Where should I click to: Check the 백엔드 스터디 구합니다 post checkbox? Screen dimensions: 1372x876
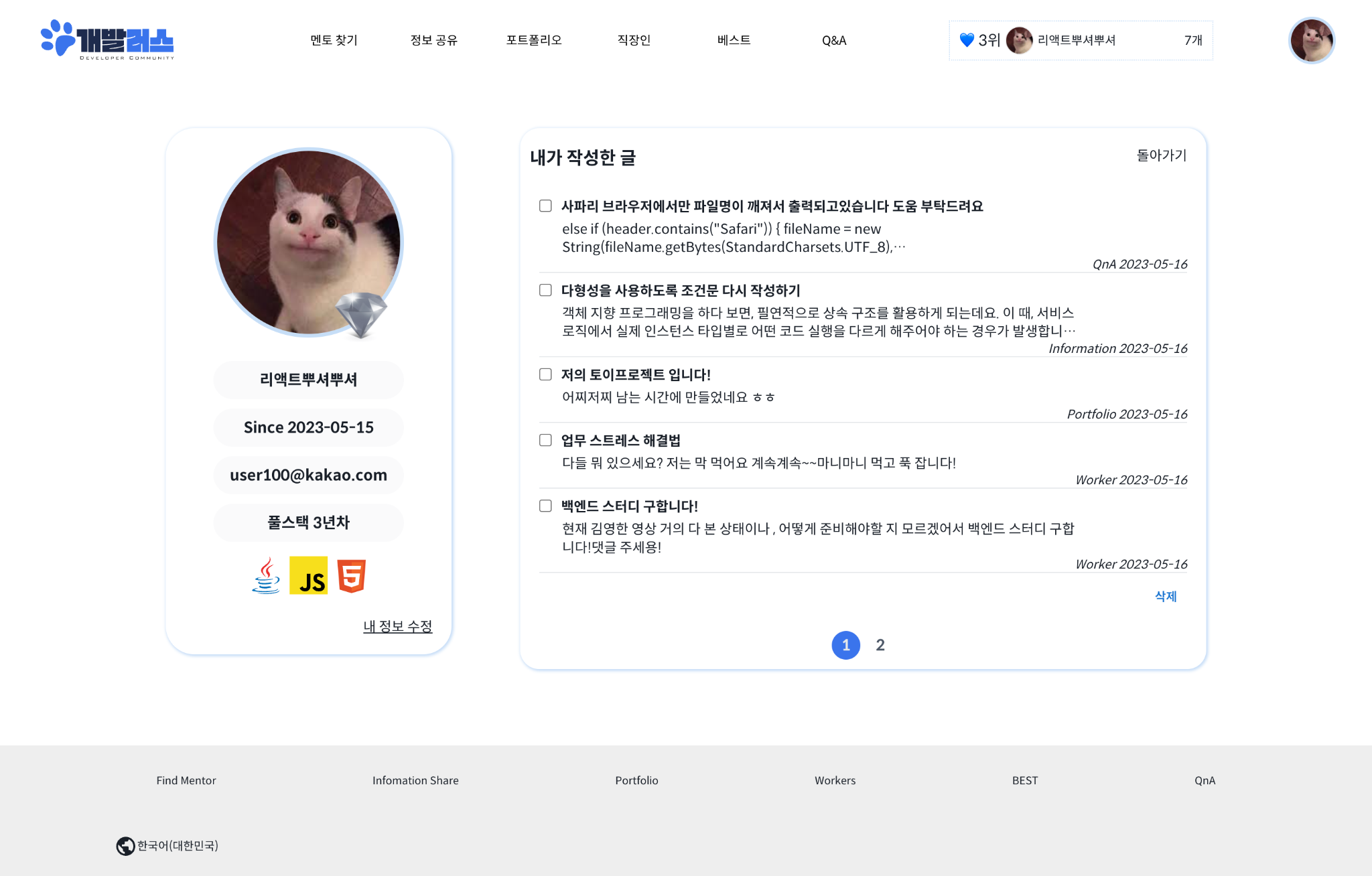tap(545, 506)
